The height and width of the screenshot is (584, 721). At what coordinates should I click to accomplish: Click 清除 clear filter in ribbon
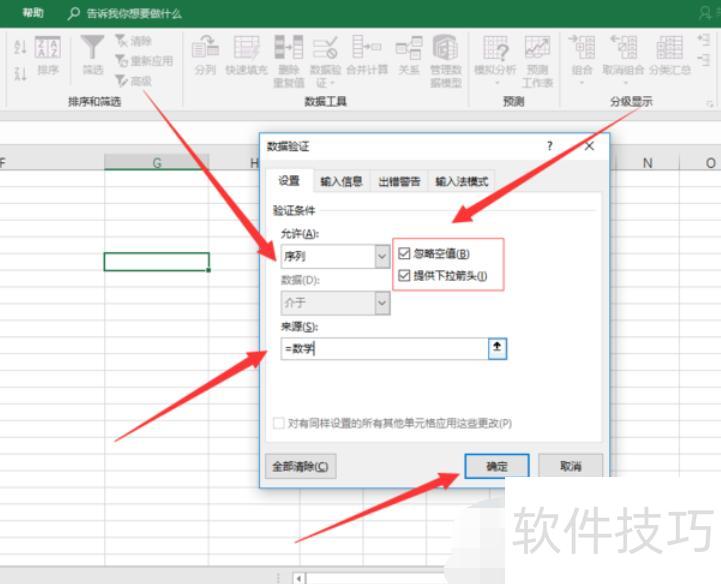[133, 41]
